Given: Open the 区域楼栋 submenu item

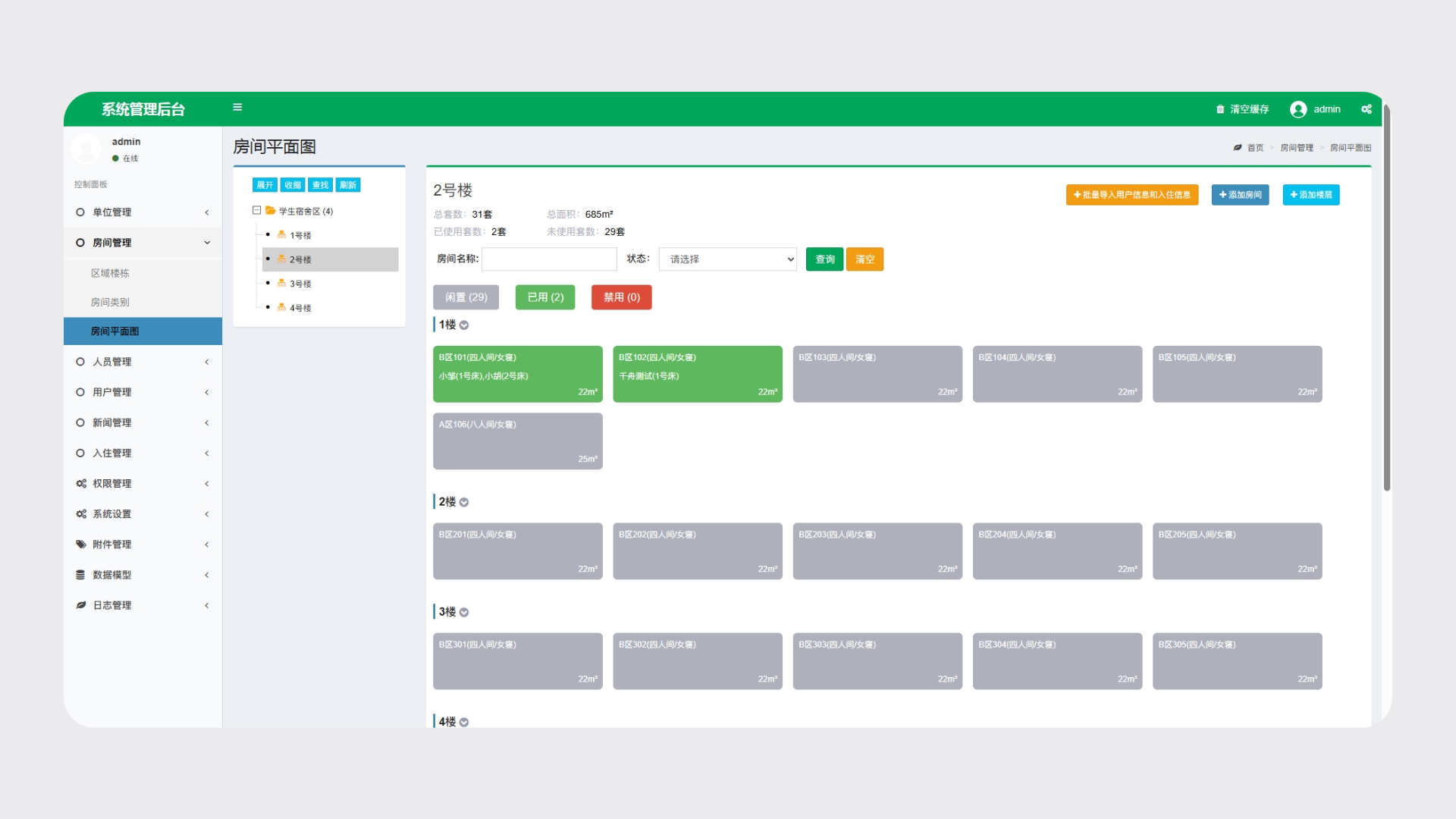Looking at the screenshot, I should coord(110,273).
